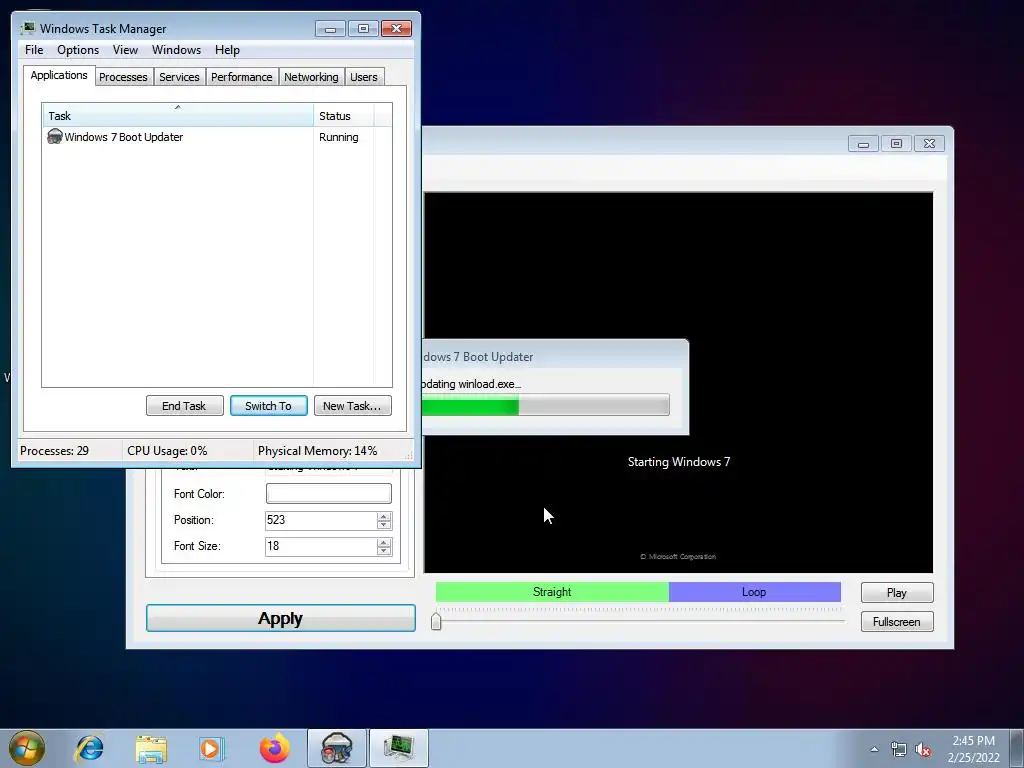1024x768 pixels.
Task: Click Task Manager title bar icon
Action: tap(27, 28)
